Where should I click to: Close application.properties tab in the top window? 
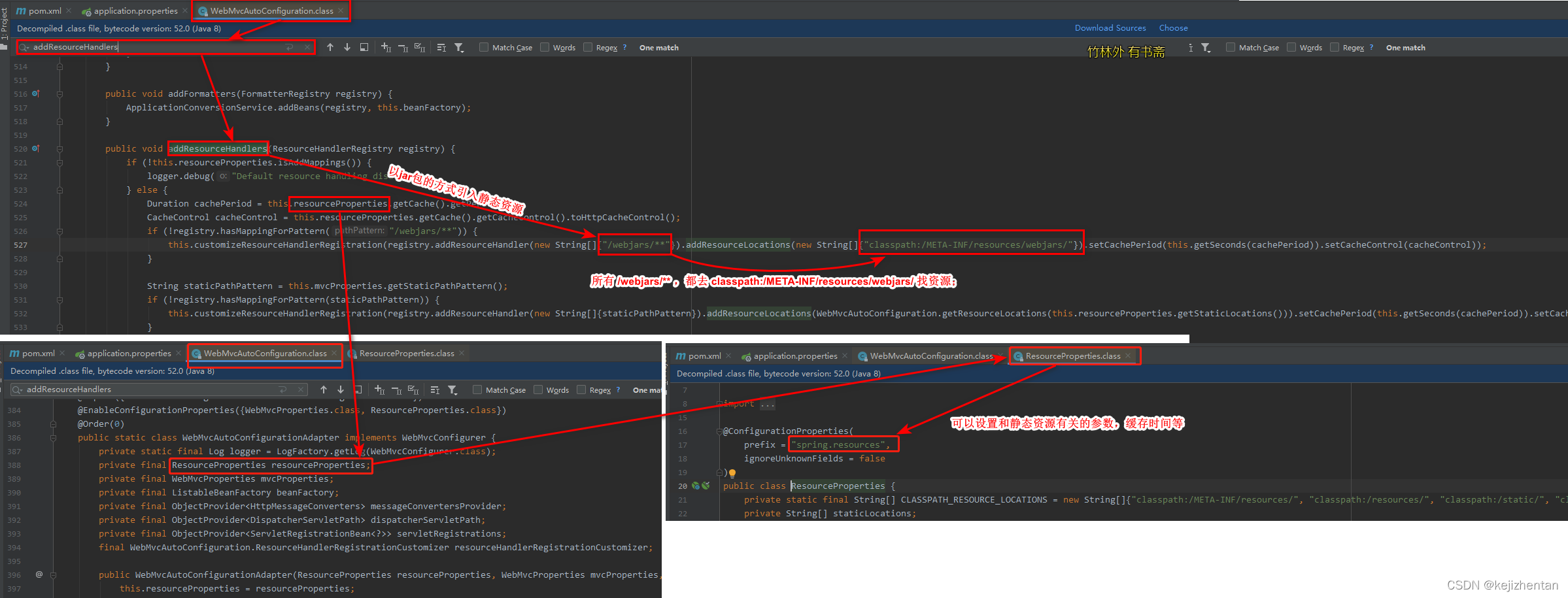pyautogui.click(x=185, y=10)
